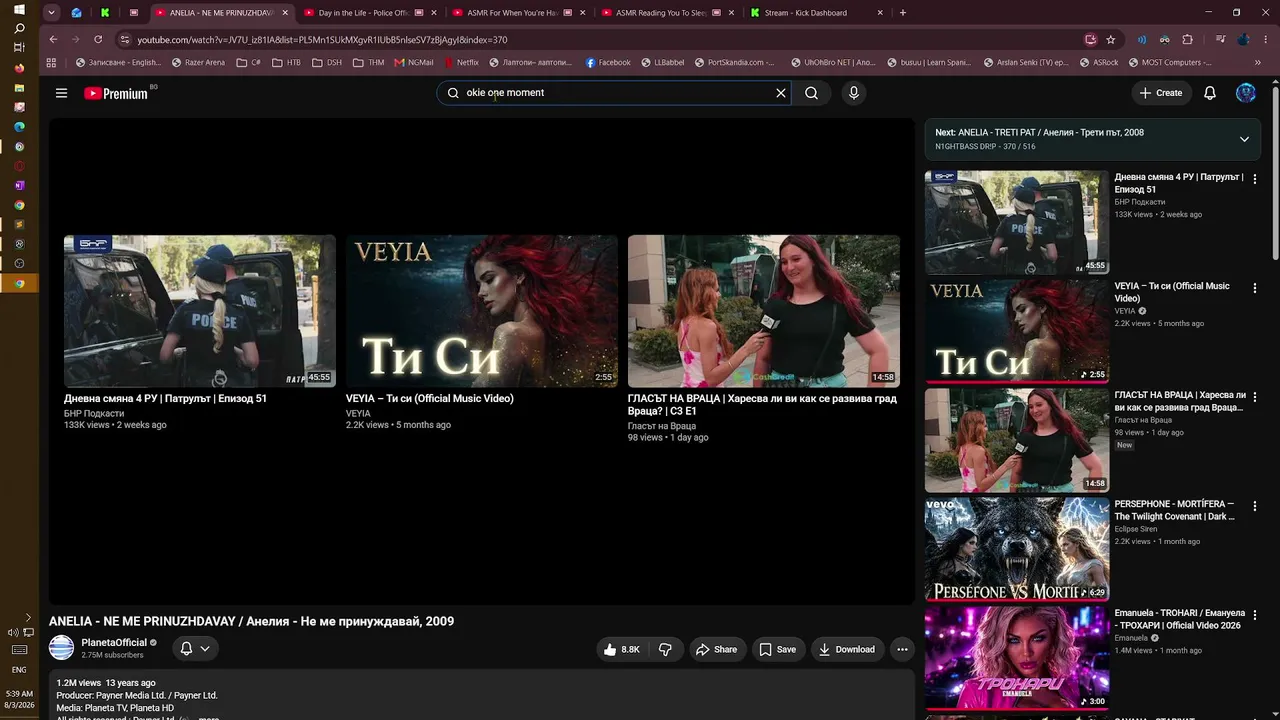Screen dimensions: 1280x720
Task: Play the ГЛАСЪТ НА ВРАЦА endscreen thumbnail
Action: click(x=764, y=311)
